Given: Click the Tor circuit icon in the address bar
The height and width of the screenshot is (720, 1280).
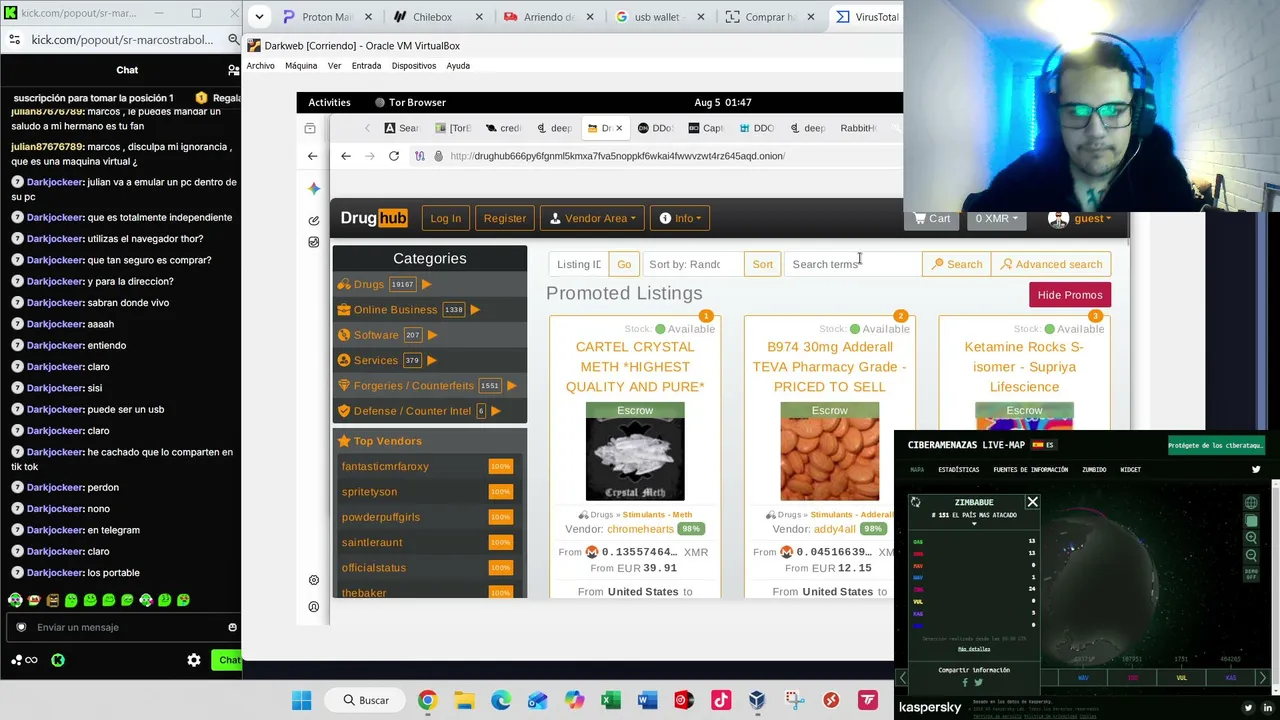Looking at the screenshot, I should (x=420, y=156).
